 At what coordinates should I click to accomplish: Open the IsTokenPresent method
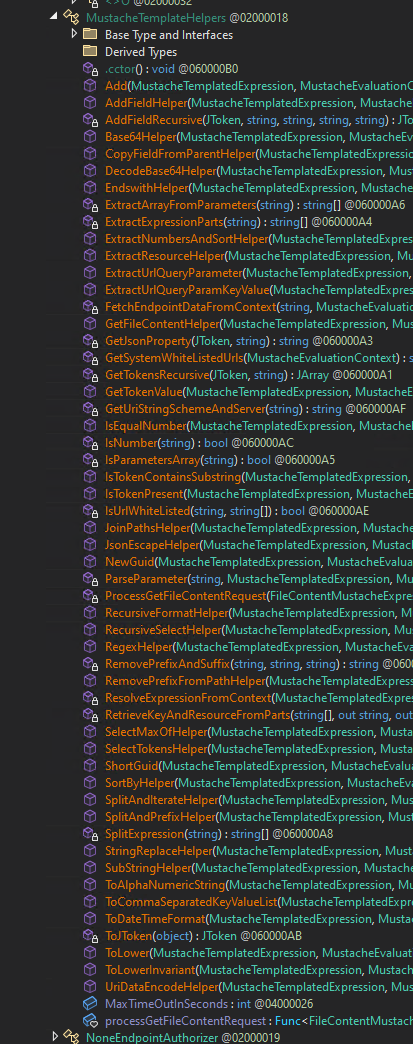143,494
